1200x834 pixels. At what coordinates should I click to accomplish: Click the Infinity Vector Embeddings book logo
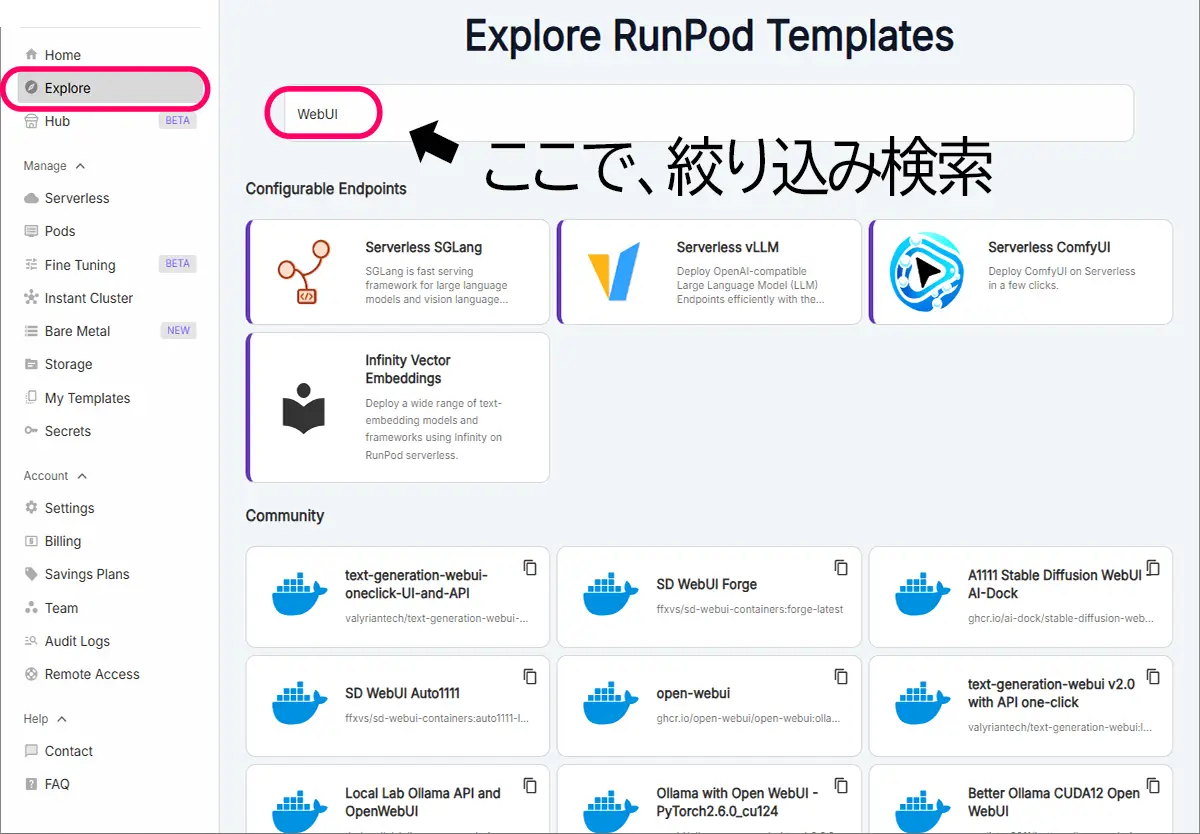click(x=304, y=408)
